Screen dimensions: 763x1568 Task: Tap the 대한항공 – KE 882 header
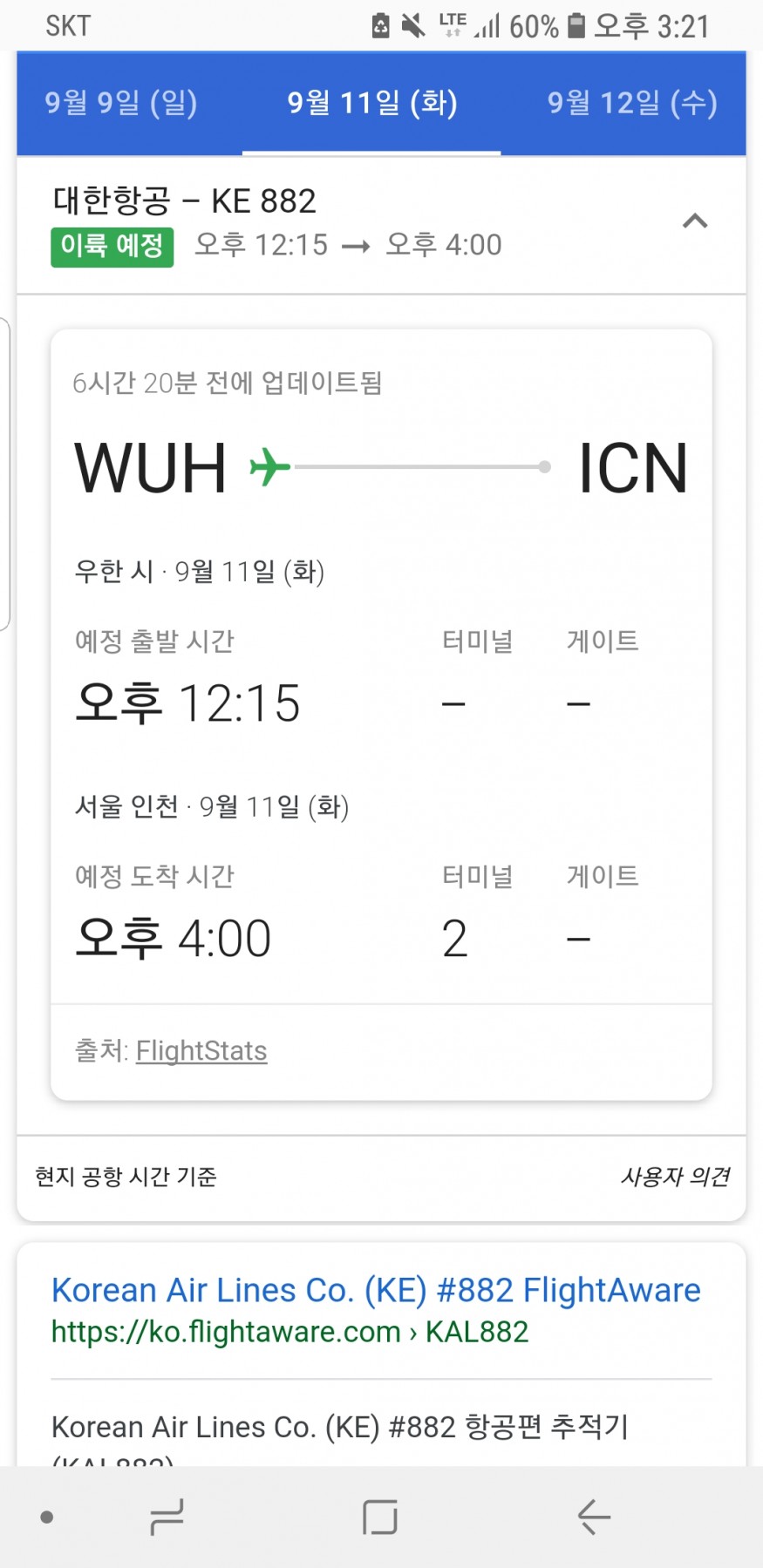184,200
